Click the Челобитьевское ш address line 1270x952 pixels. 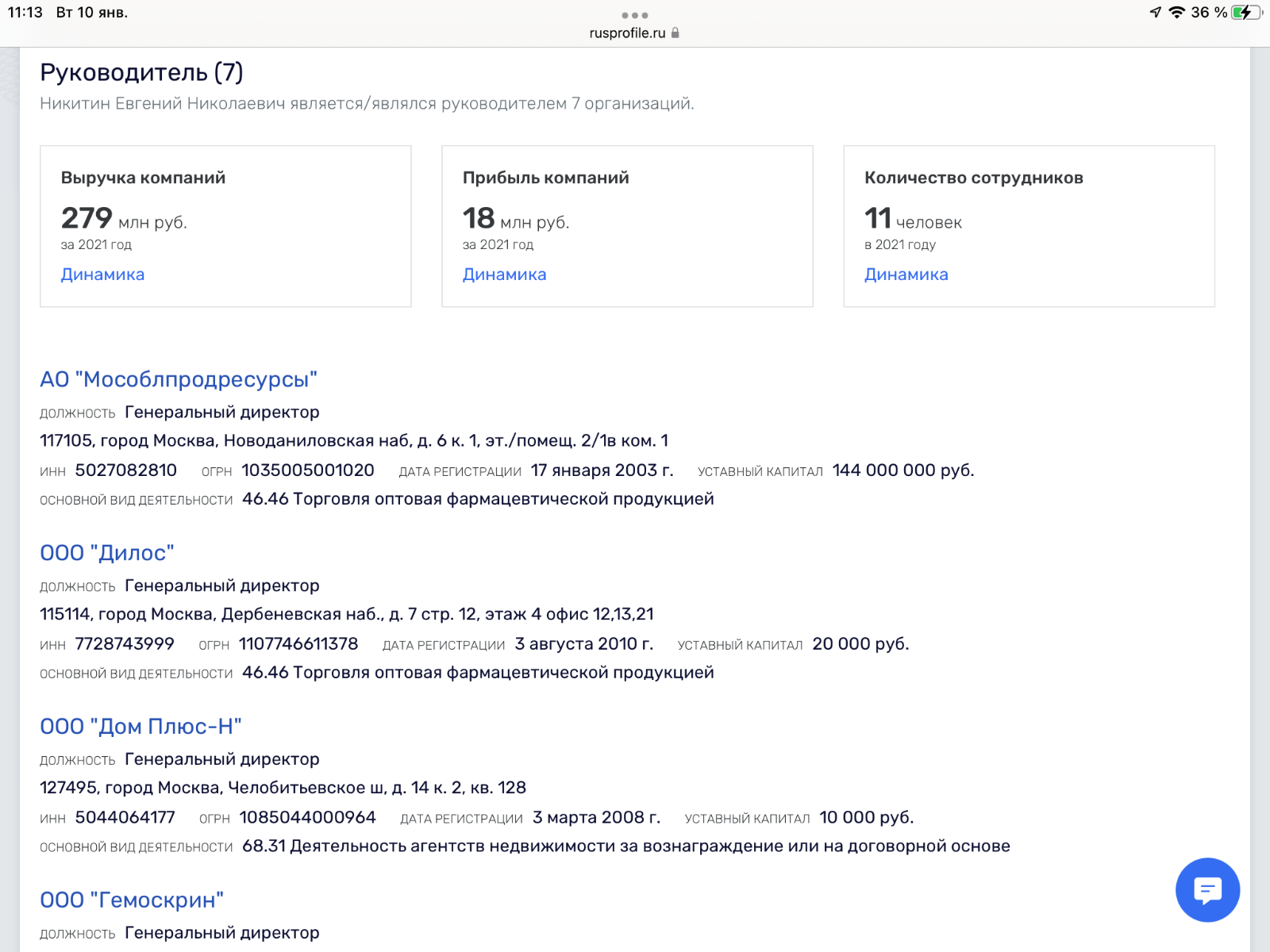pyautogui.click(x=283, y=789)
